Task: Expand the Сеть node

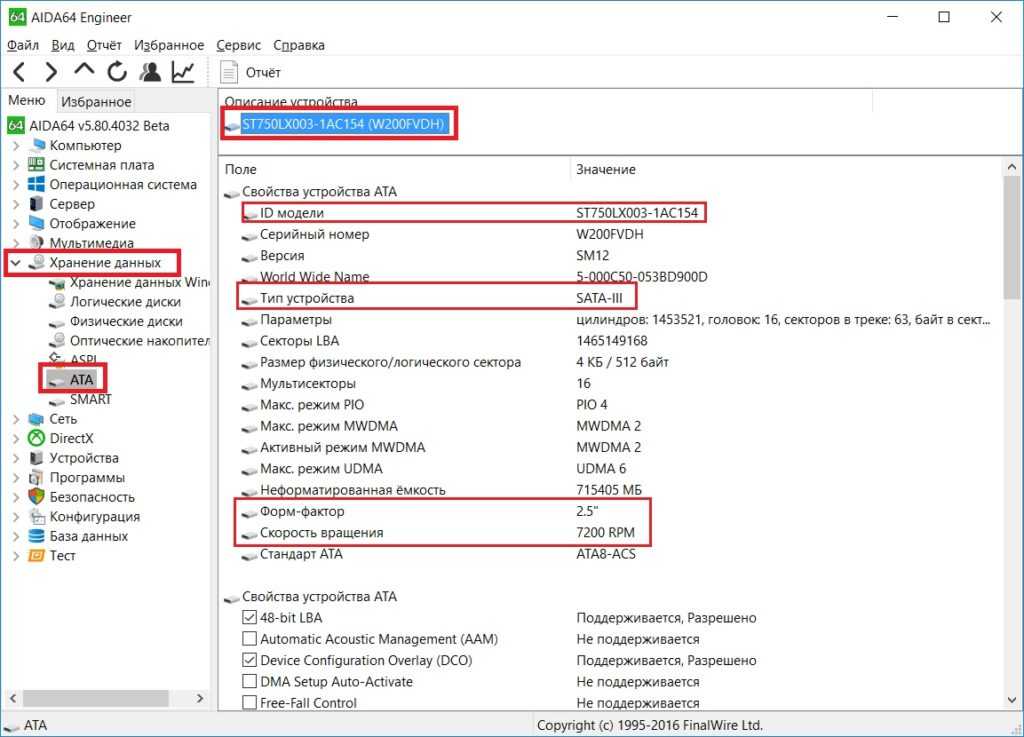Action: [16, 419]
